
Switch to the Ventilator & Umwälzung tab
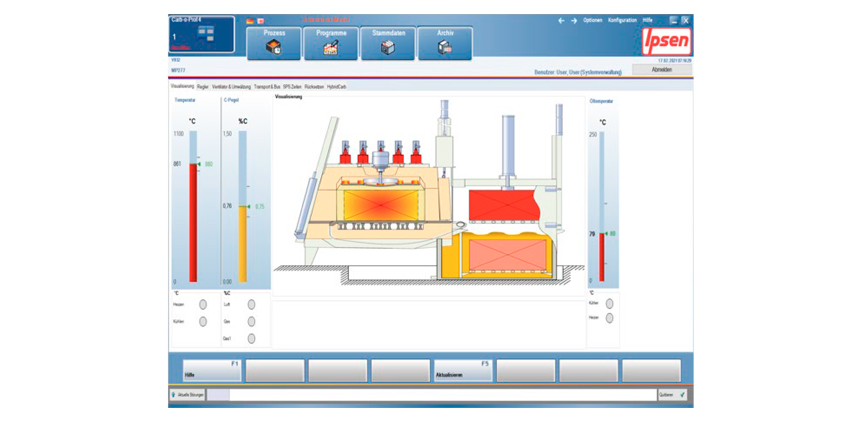click(x=231, y=87)
